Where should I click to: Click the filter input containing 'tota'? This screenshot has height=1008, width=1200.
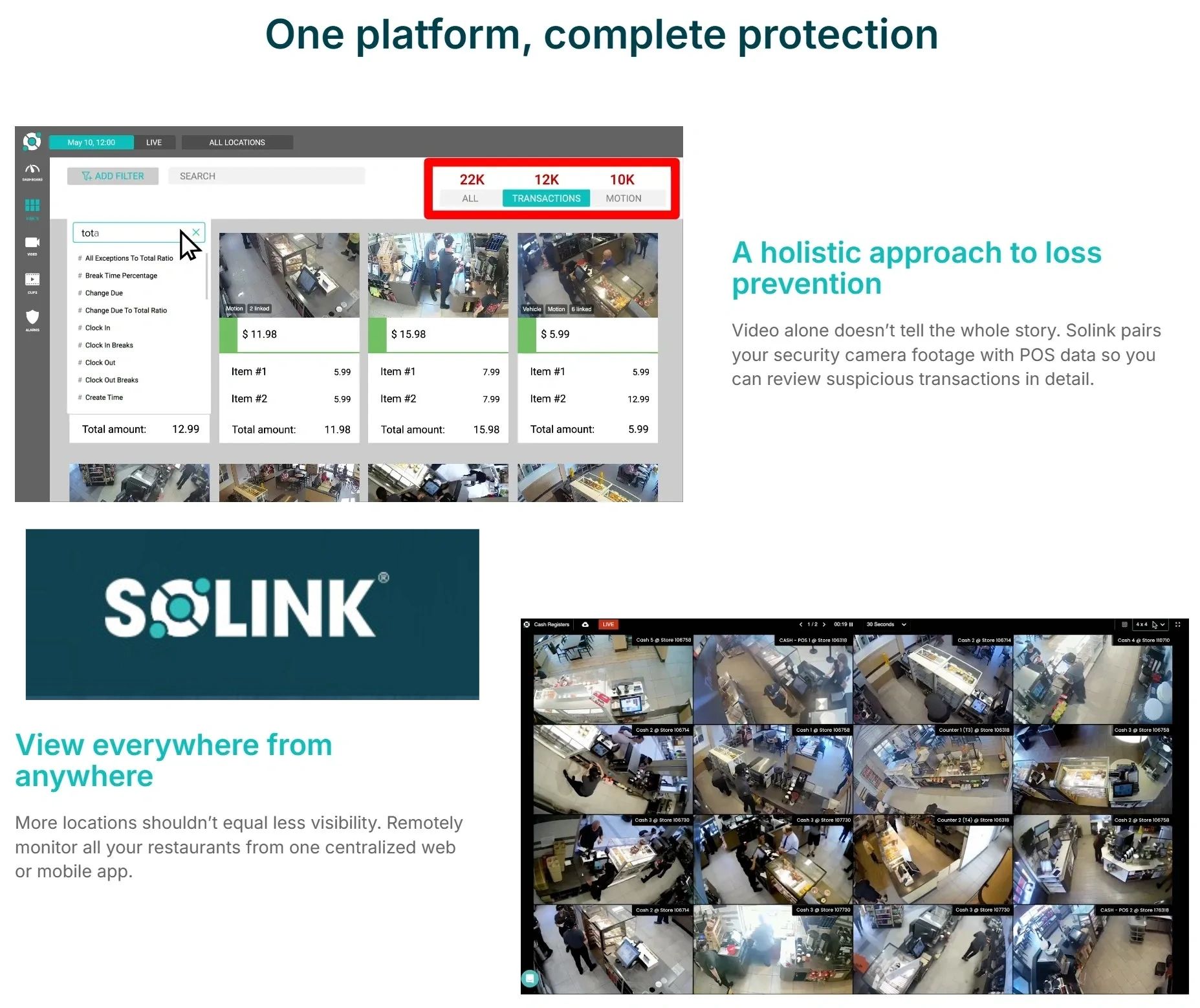tap(138, 233)
